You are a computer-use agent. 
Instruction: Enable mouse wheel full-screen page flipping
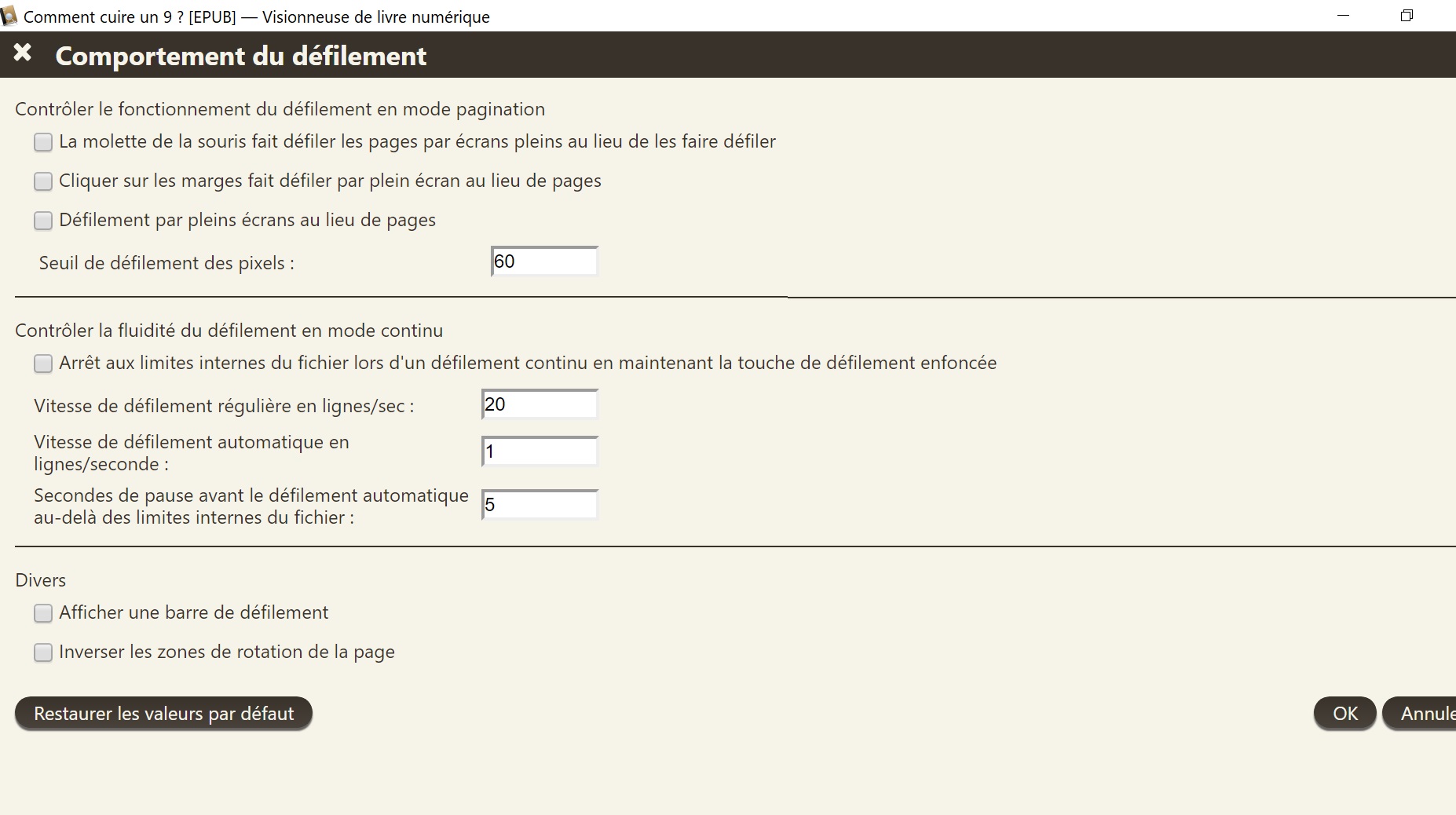click(x=43, y=142)
